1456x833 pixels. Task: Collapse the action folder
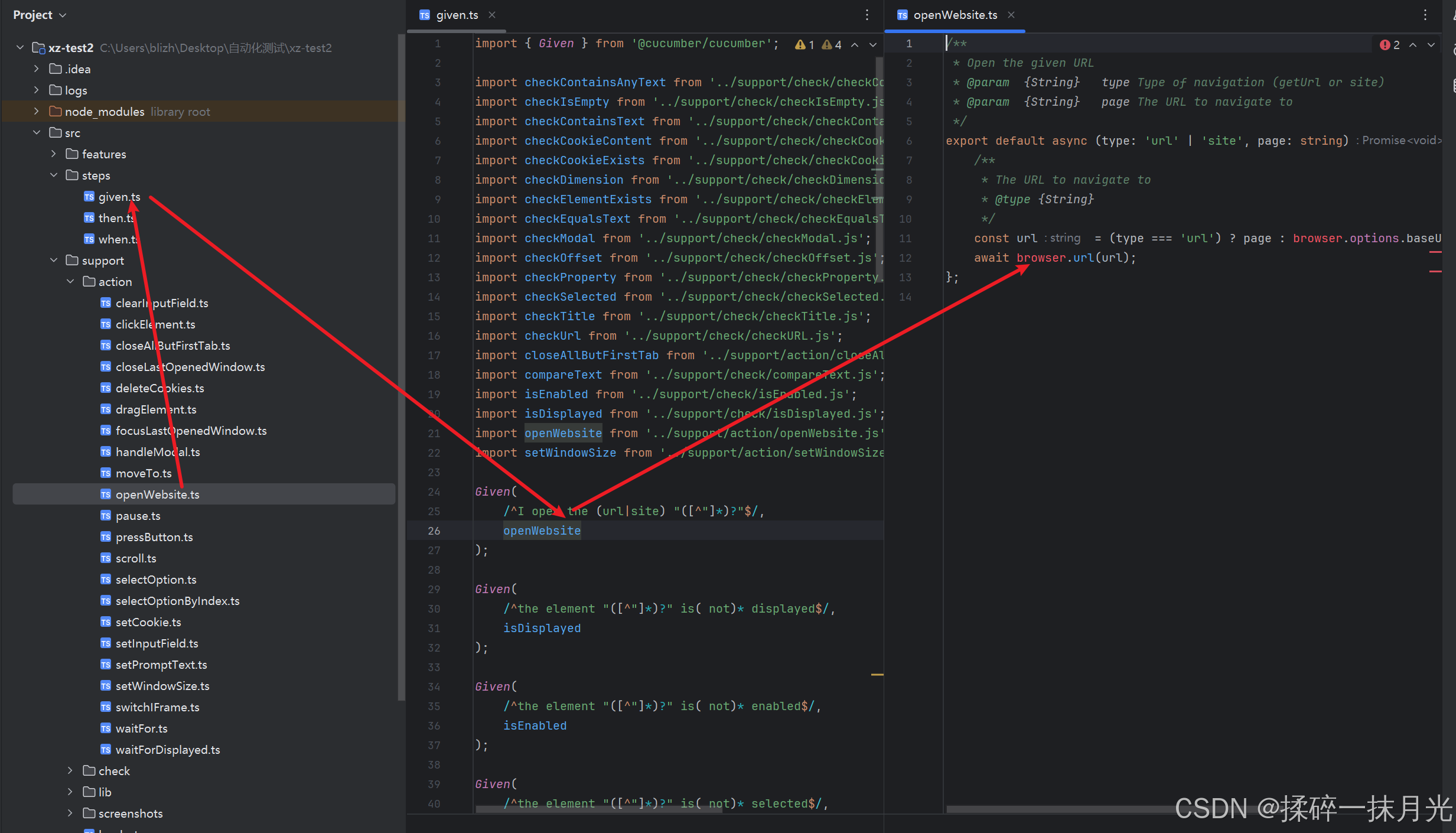pos(70,281)
